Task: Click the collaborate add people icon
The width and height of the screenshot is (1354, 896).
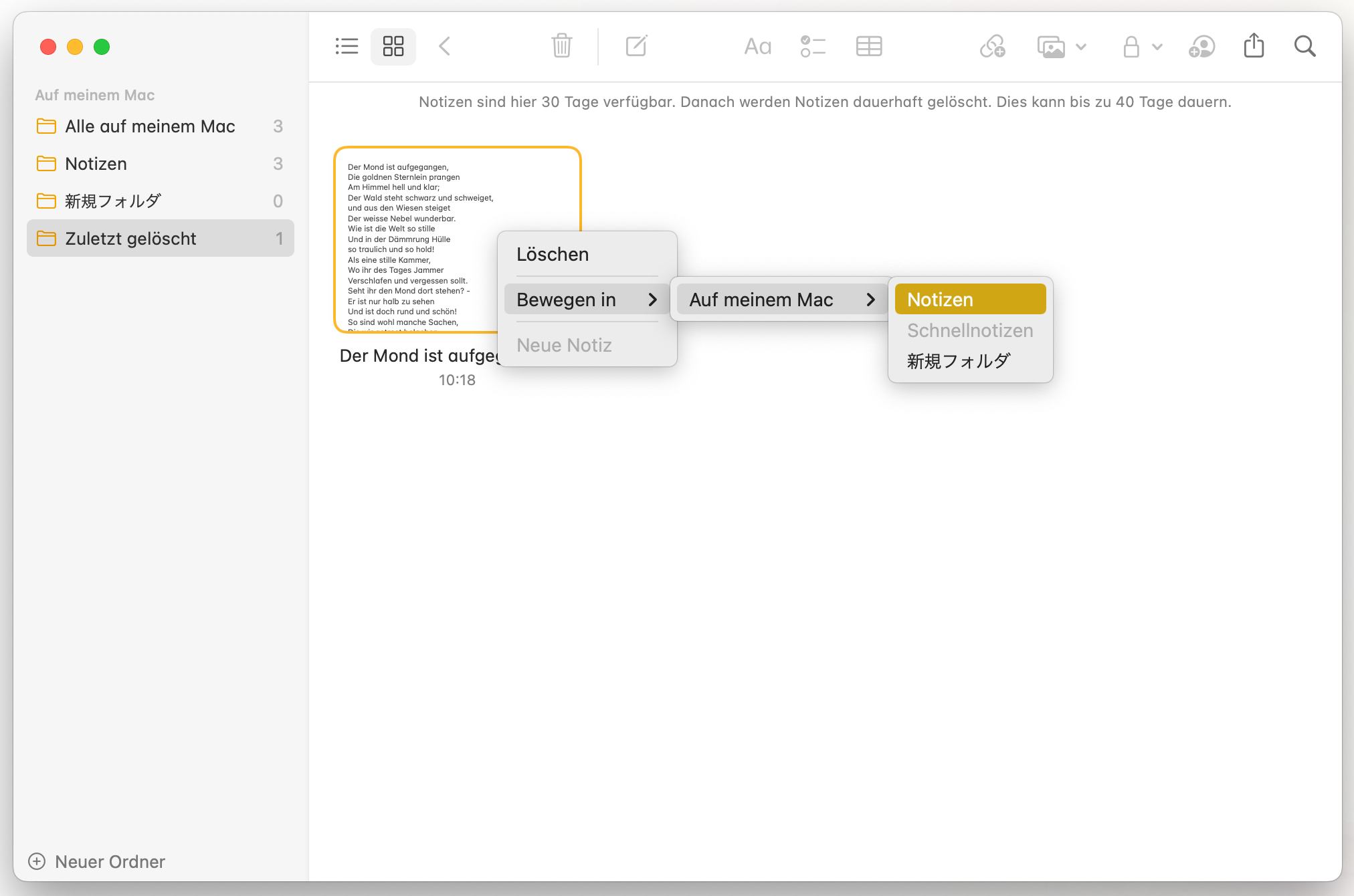Action: [x=1201, y=47]
